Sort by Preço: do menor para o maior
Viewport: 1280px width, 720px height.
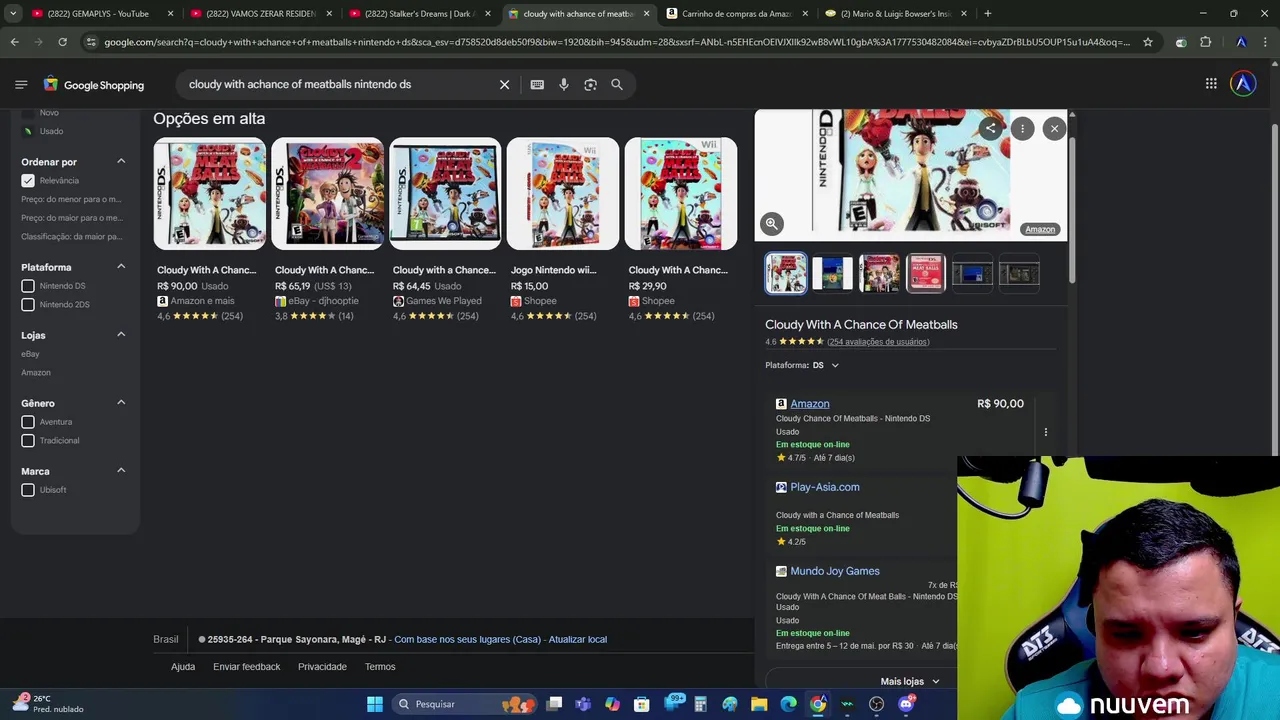coord(71,199)
